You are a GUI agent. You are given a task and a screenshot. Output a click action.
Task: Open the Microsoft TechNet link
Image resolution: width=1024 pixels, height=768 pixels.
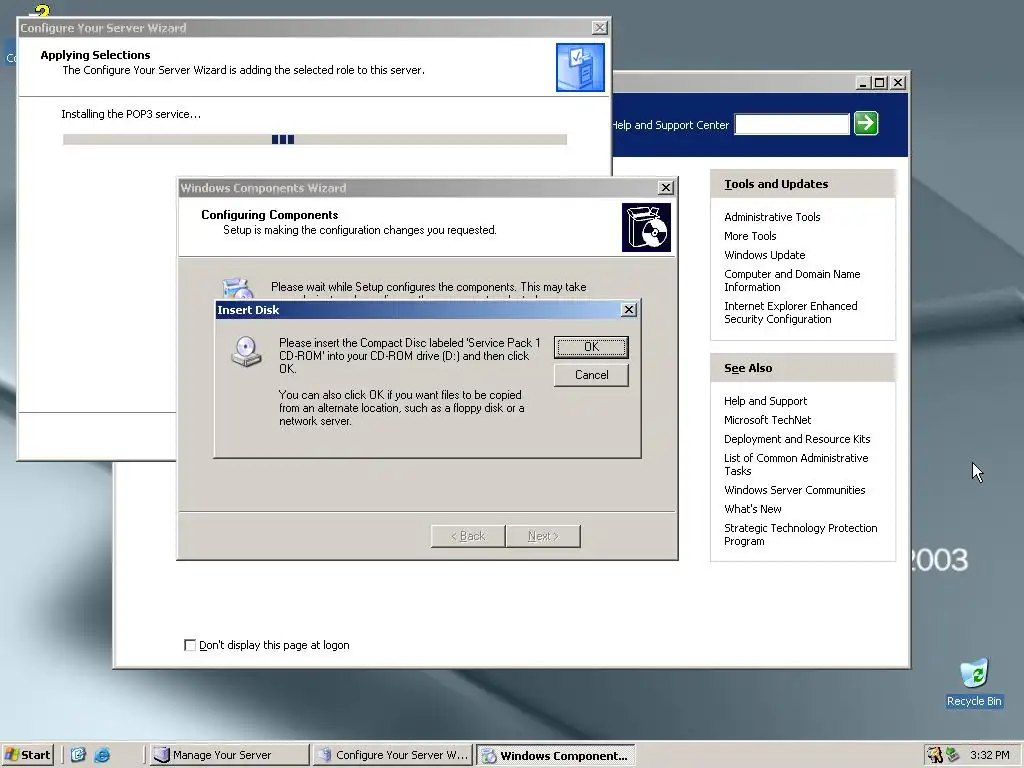(767, 420)
